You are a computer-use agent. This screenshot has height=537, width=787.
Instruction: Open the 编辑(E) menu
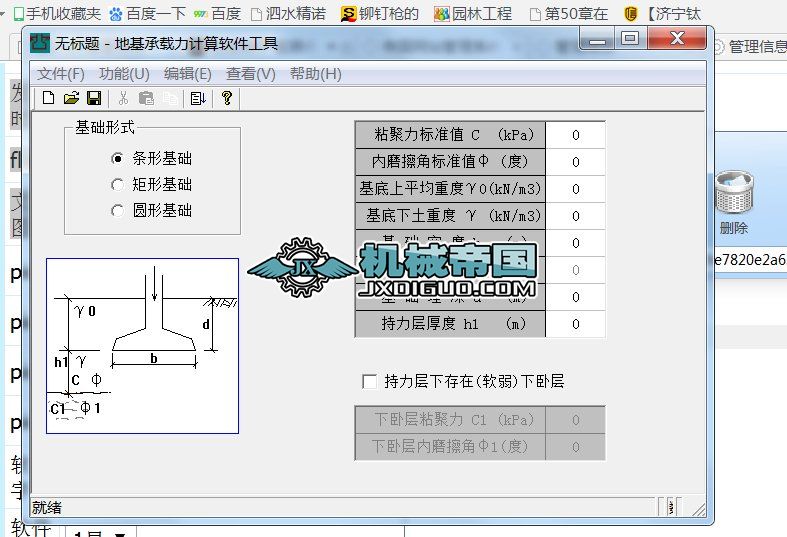point(188,74)
